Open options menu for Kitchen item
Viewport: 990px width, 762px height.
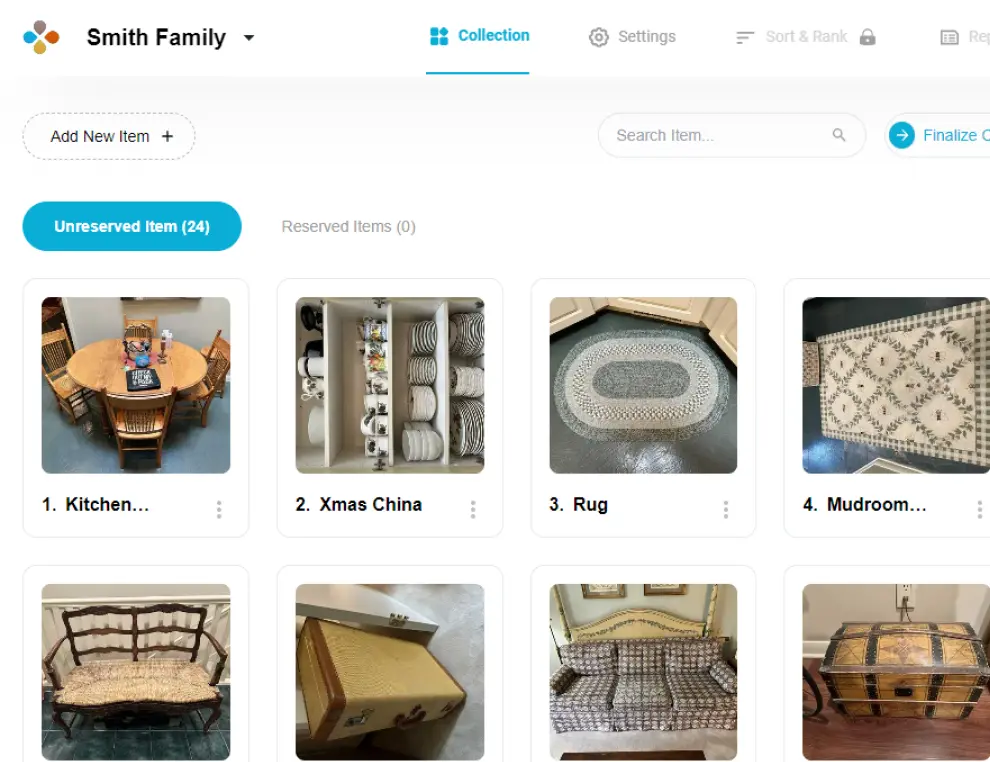219,509
